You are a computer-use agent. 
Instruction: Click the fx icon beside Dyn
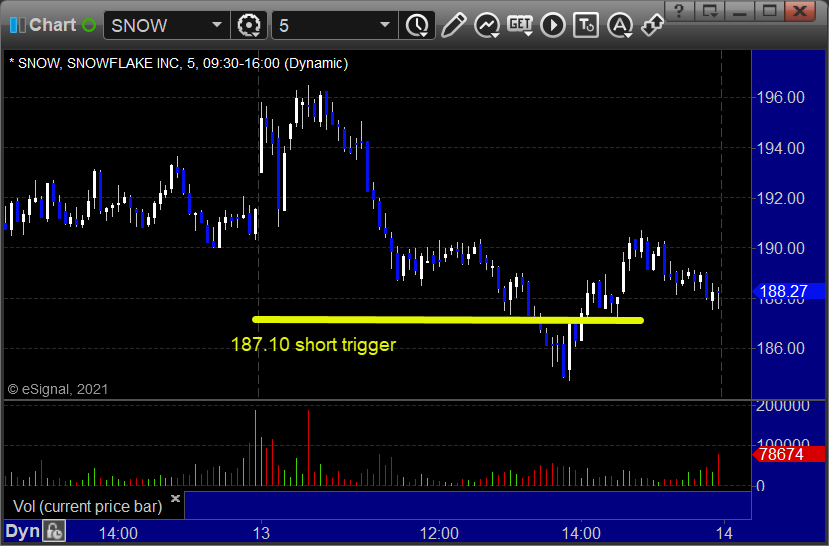(x=54, y=531)
